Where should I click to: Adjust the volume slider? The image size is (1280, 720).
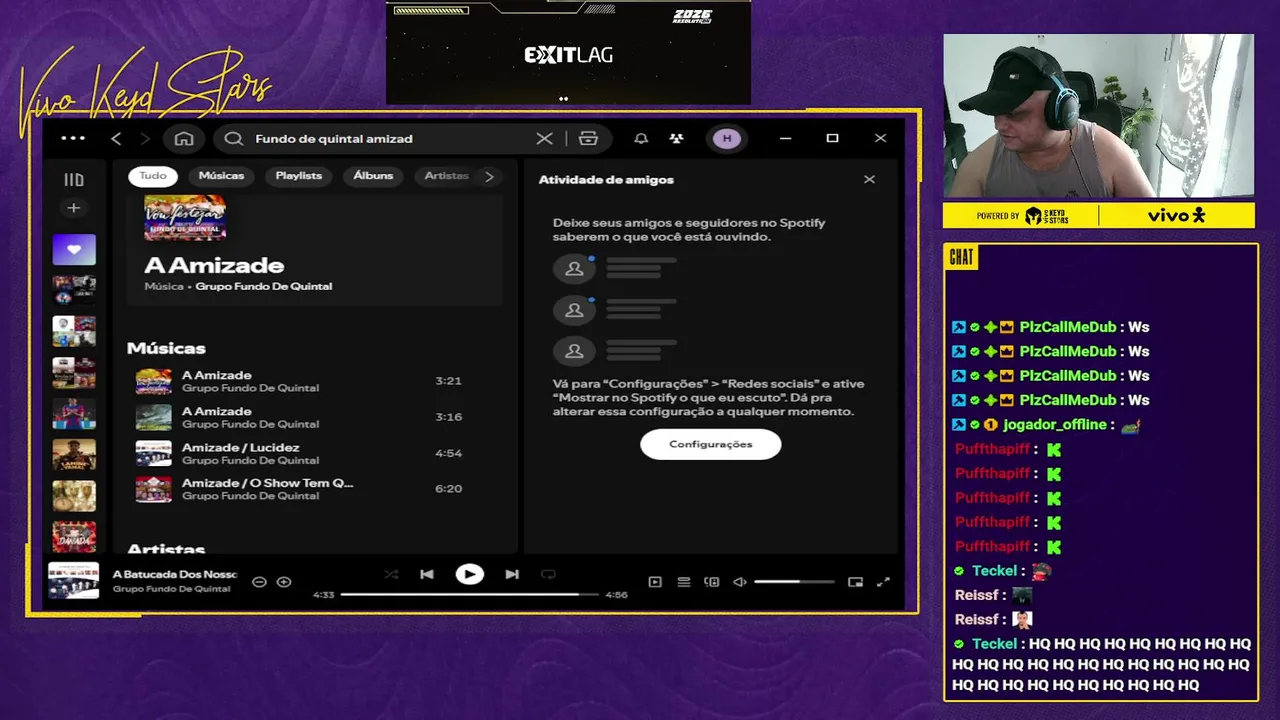click(x=794, y=582)
